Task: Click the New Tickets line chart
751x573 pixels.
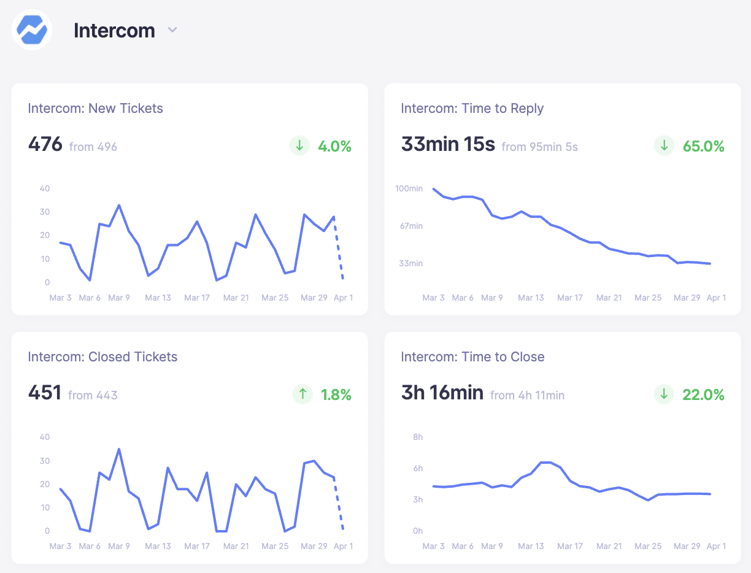Action: (201, 242)
